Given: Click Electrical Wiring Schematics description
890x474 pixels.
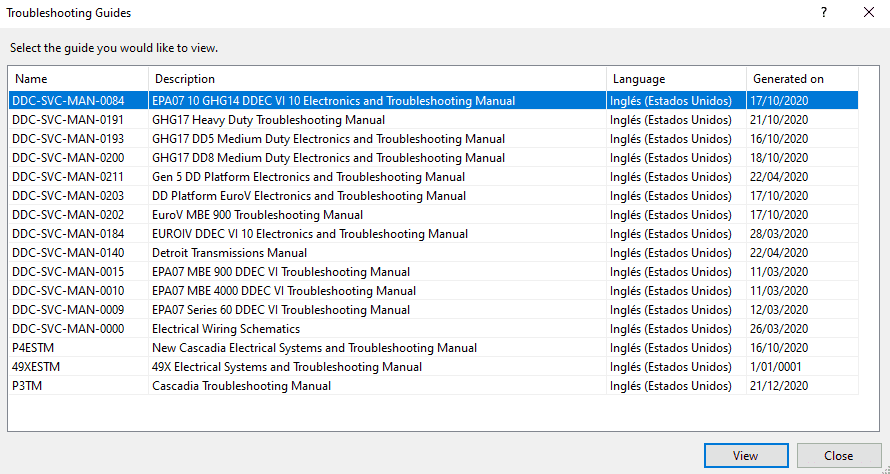Looking at the screenshot, I should click(226, 329).
